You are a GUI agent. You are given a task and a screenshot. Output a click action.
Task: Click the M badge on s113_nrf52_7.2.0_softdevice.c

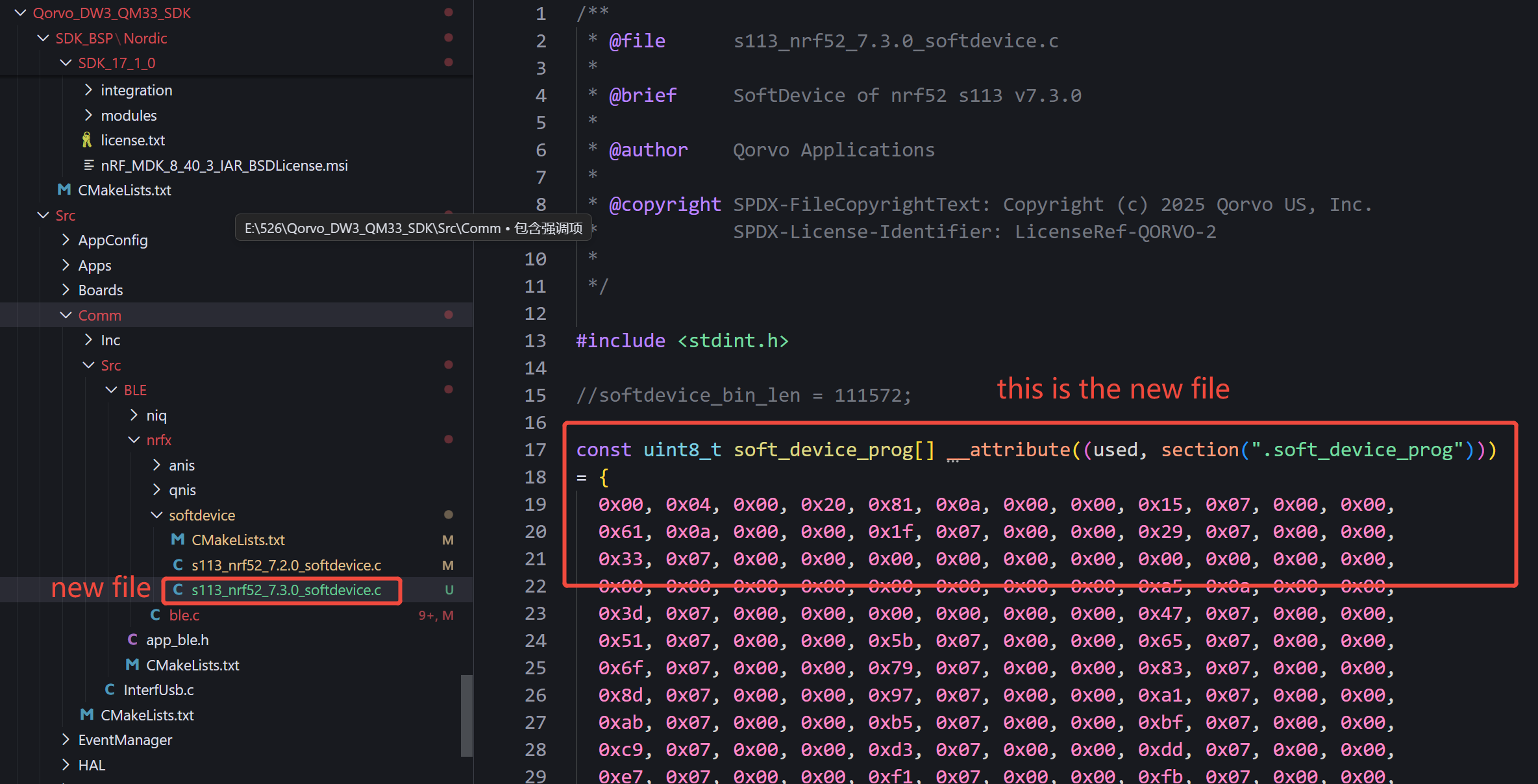pos(448,565)
